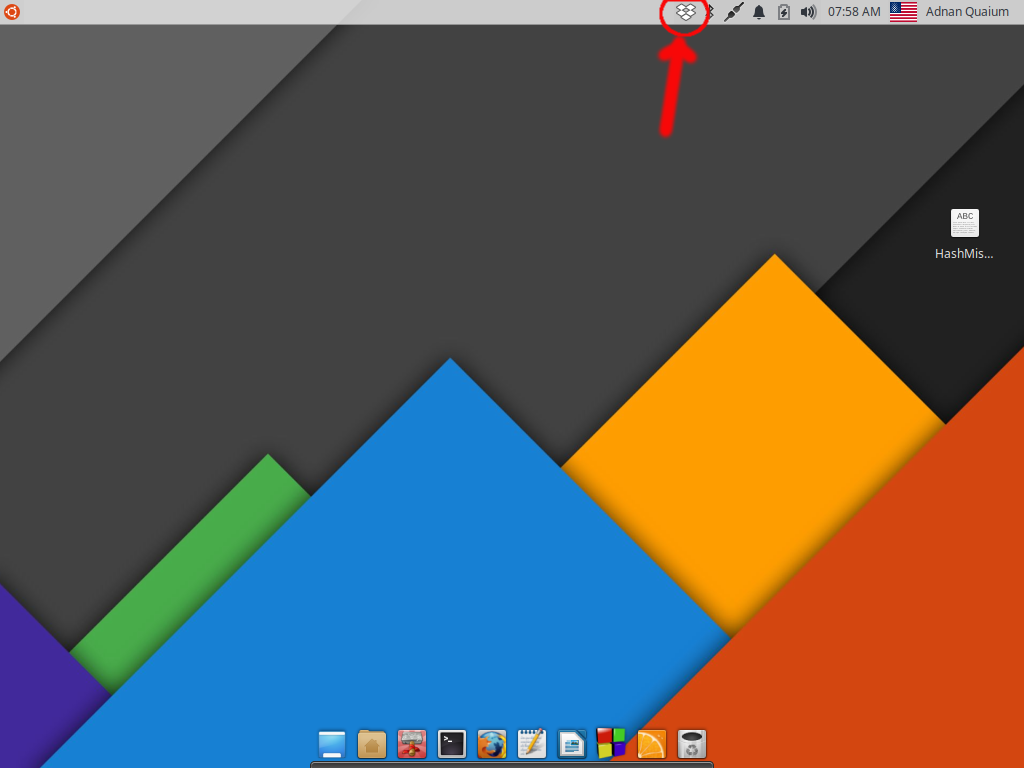Screen dimensions: 1024x768
Task: Toggle Bluetooth from the system tray
Action: coord(710,12)
